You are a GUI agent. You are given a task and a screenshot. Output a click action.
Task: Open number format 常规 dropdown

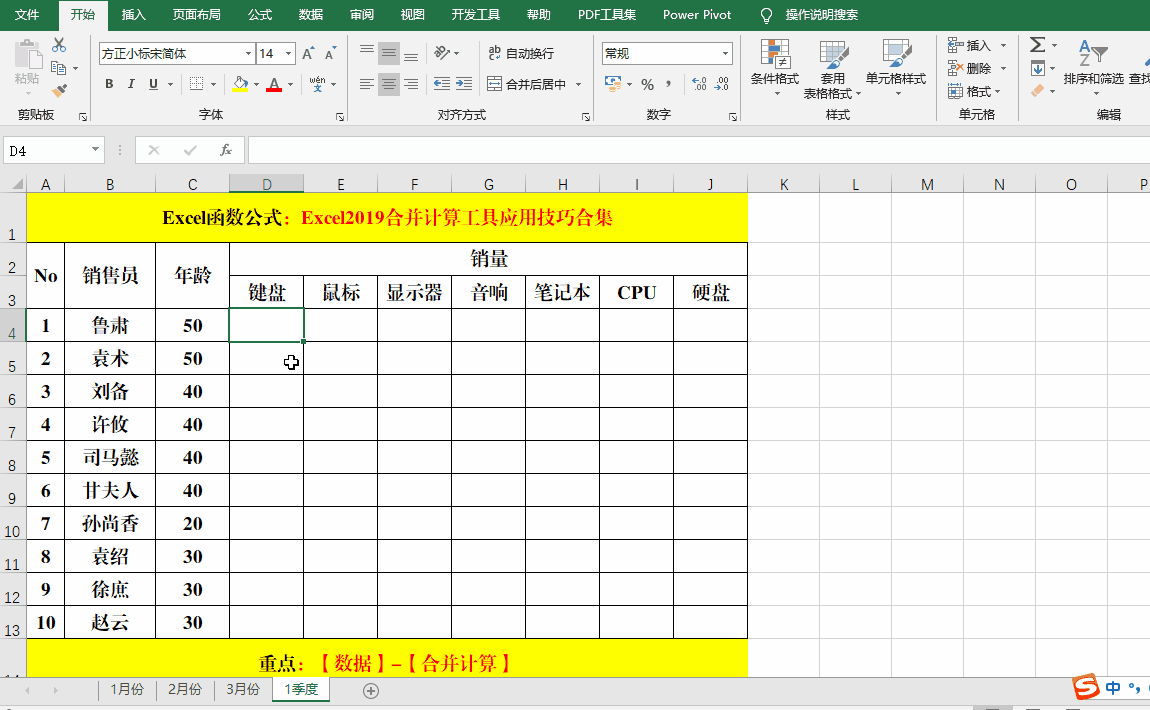click(725, 54)
